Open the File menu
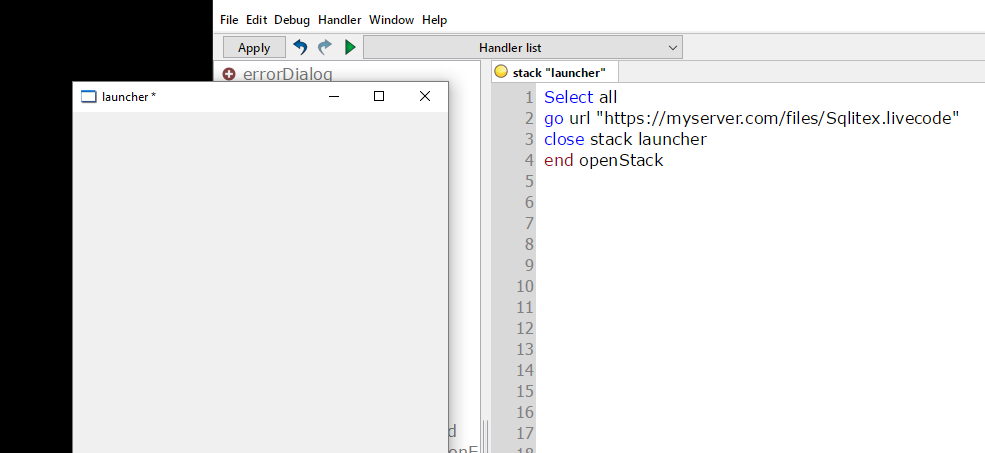Screen dimensions: 985x453 [x=229, y=20]
